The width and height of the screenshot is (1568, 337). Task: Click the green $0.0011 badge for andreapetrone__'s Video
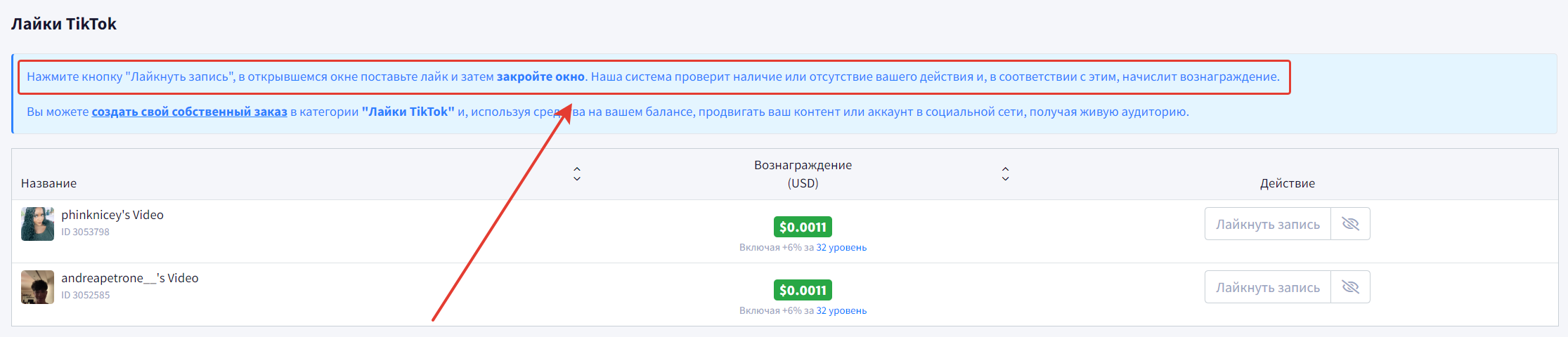pyautogui.click(x=803, y=290)
